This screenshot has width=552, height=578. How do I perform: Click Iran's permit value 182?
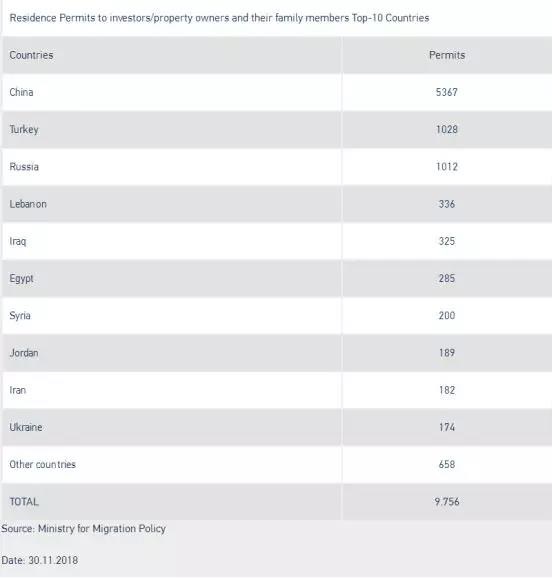click(x=447, y=390)
